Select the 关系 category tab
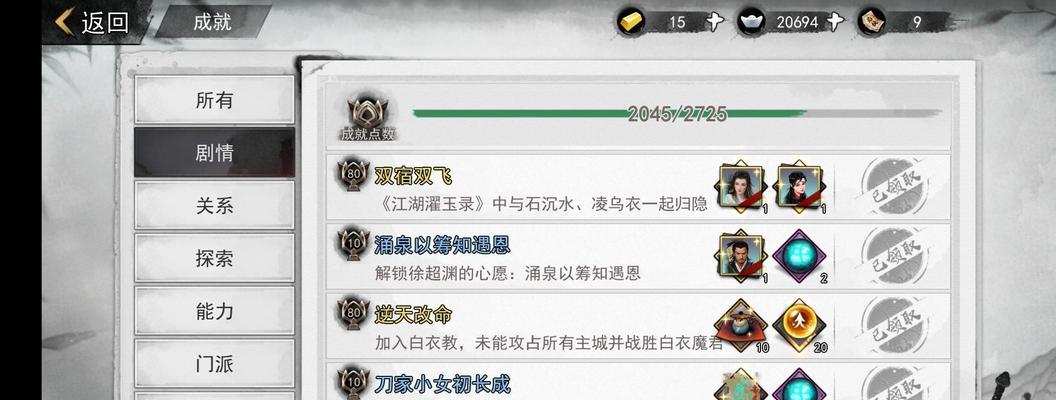The width and height of the screenshot is (1056, 400). (x=214, y=205)
